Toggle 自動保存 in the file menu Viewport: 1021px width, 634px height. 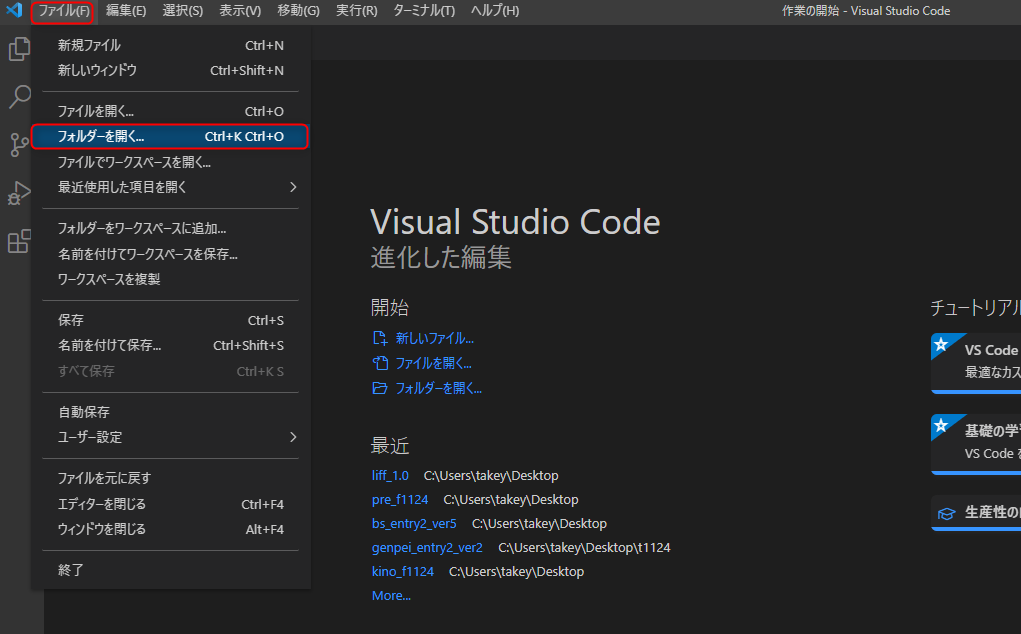coord(171,412)
